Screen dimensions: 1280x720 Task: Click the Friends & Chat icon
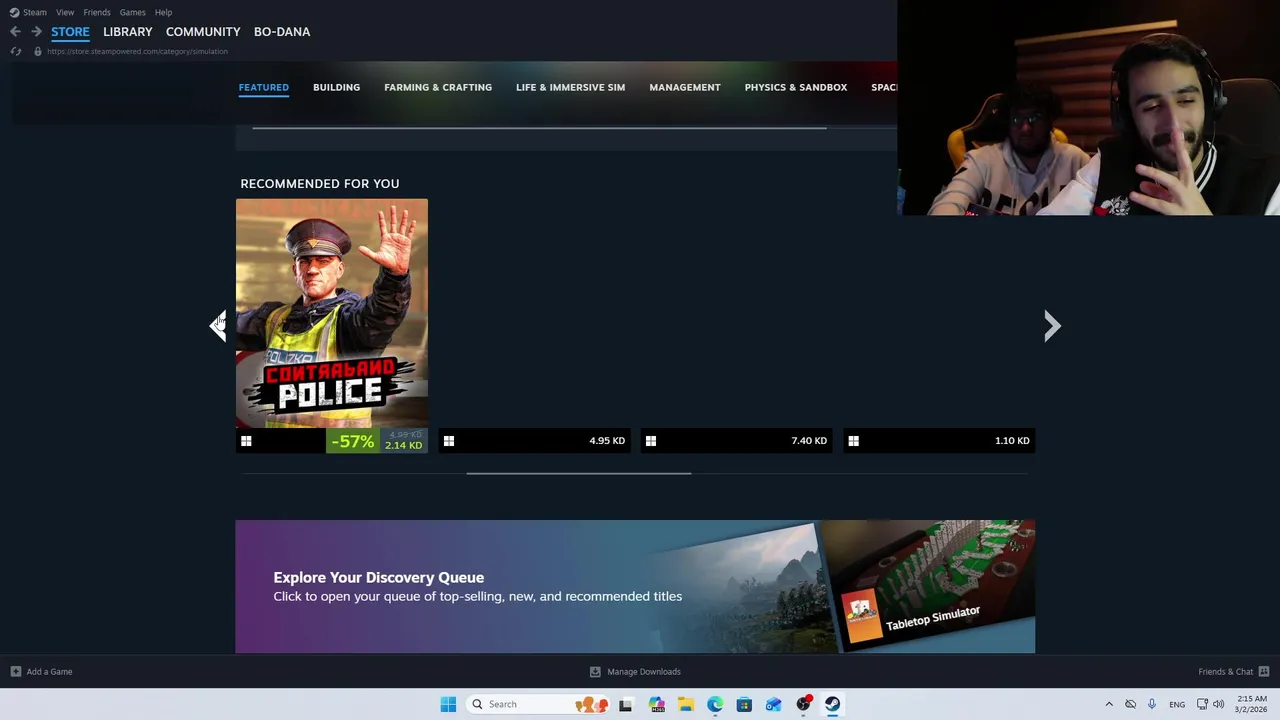pyautogui.click(x=1264, y=672)
